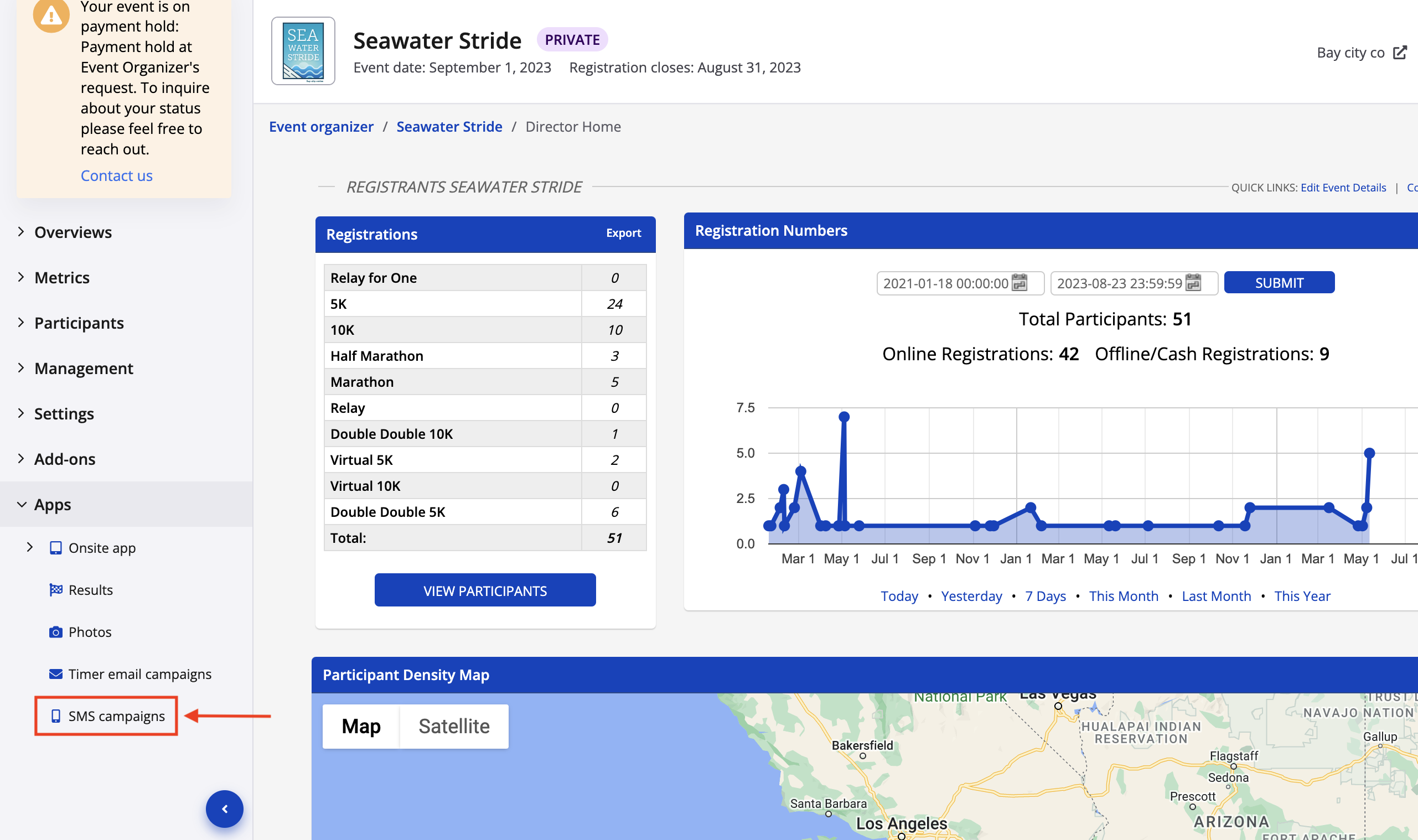The height and width of the screenshot is (840, 1418).
Task: Click the Results checkered flag icon
Action: 55,590
